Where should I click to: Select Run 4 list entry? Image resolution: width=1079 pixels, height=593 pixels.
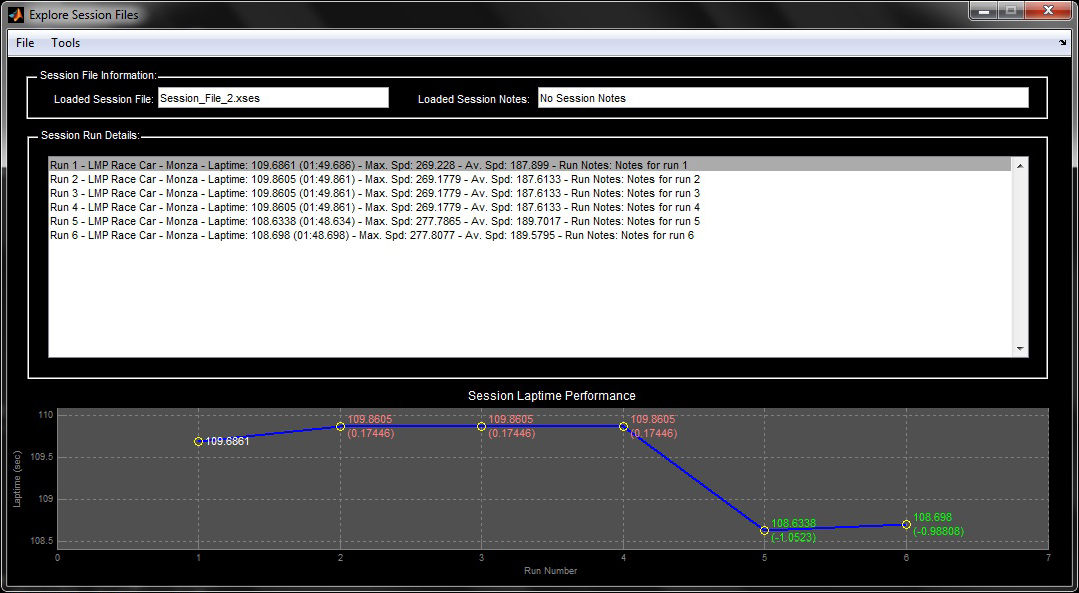click(374, 207)
